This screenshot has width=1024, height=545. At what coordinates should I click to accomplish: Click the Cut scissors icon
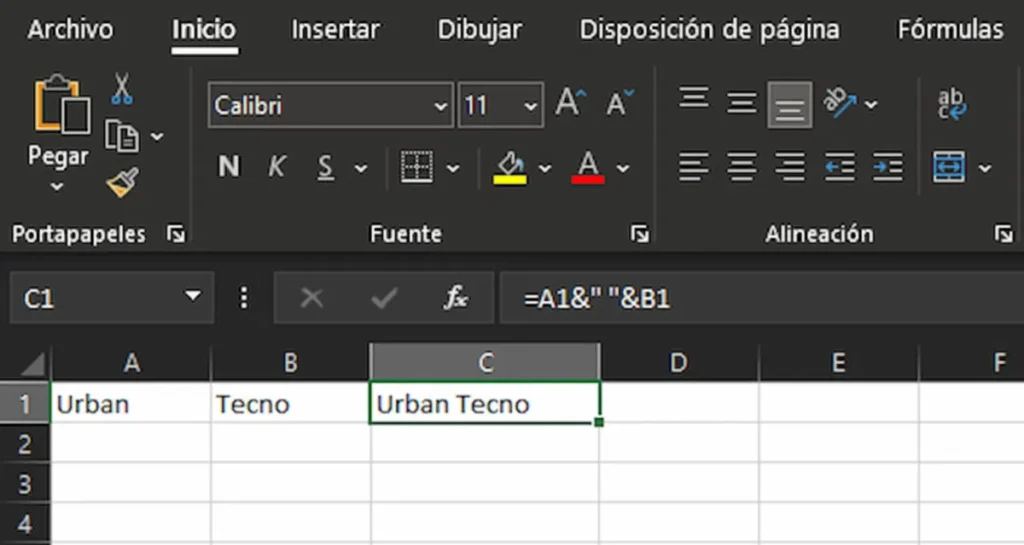pyautogui.click(x=122, y=90)
